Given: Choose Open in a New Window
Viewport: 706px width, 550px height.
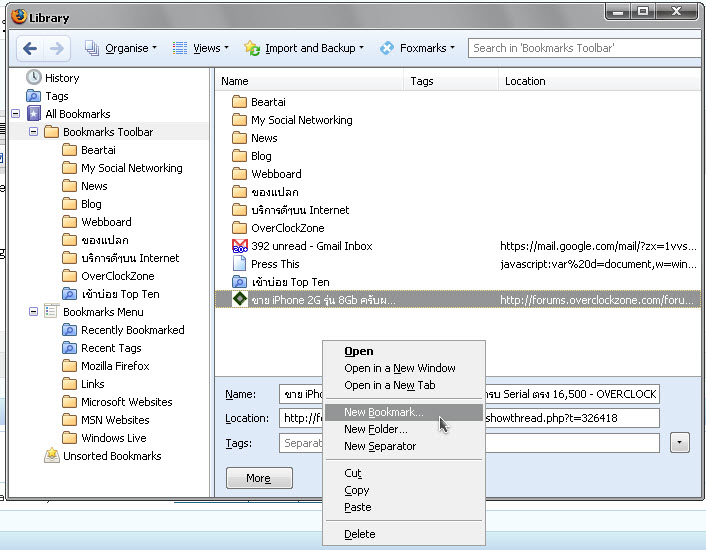Looking at the screenshot, I should [400, 368].
